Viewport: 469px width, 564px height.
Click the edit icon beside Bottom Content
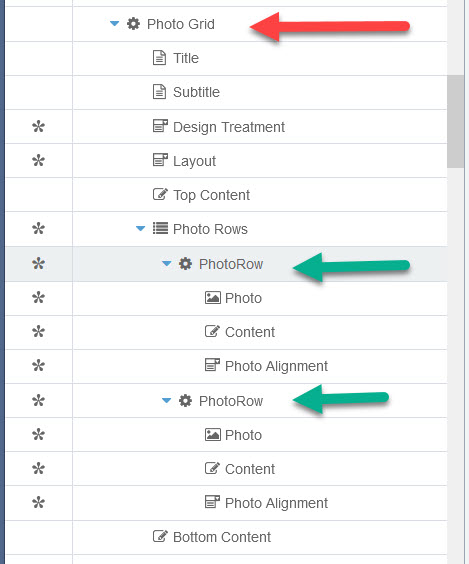click(x=160, y=536)
